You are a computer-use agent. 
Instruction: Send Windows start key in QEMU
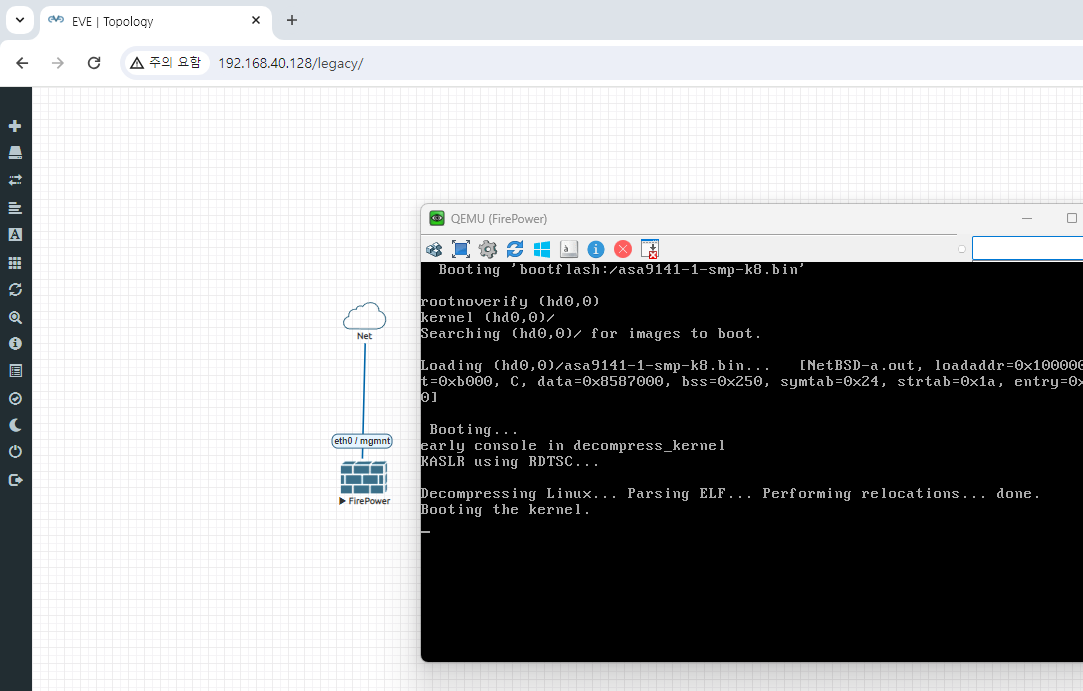[x=542, y=249]
